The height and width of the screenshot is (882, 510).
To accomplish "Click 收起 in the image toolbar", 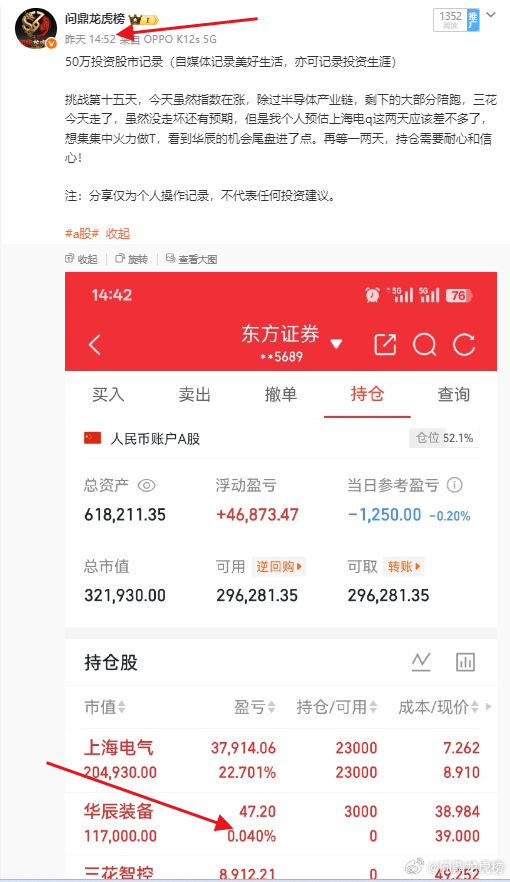I will (x=82, y=259).
